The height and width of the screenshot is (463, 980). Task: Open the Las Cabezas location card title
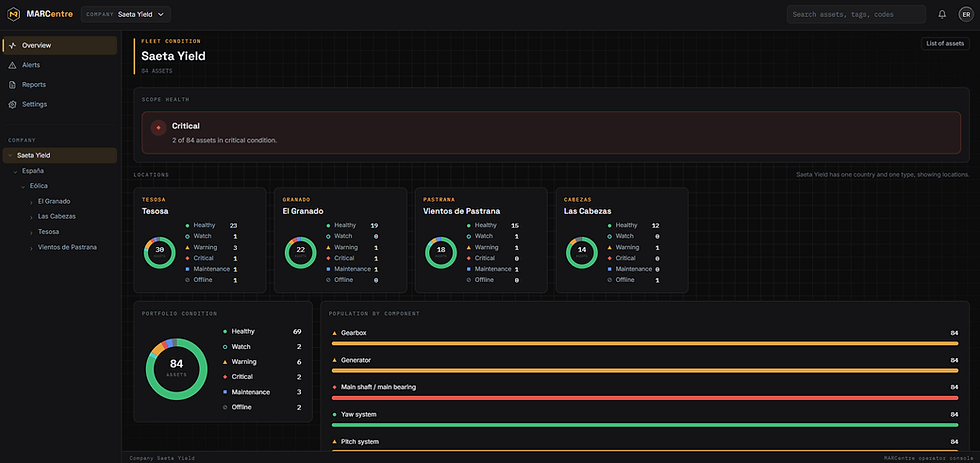[588, 211]
